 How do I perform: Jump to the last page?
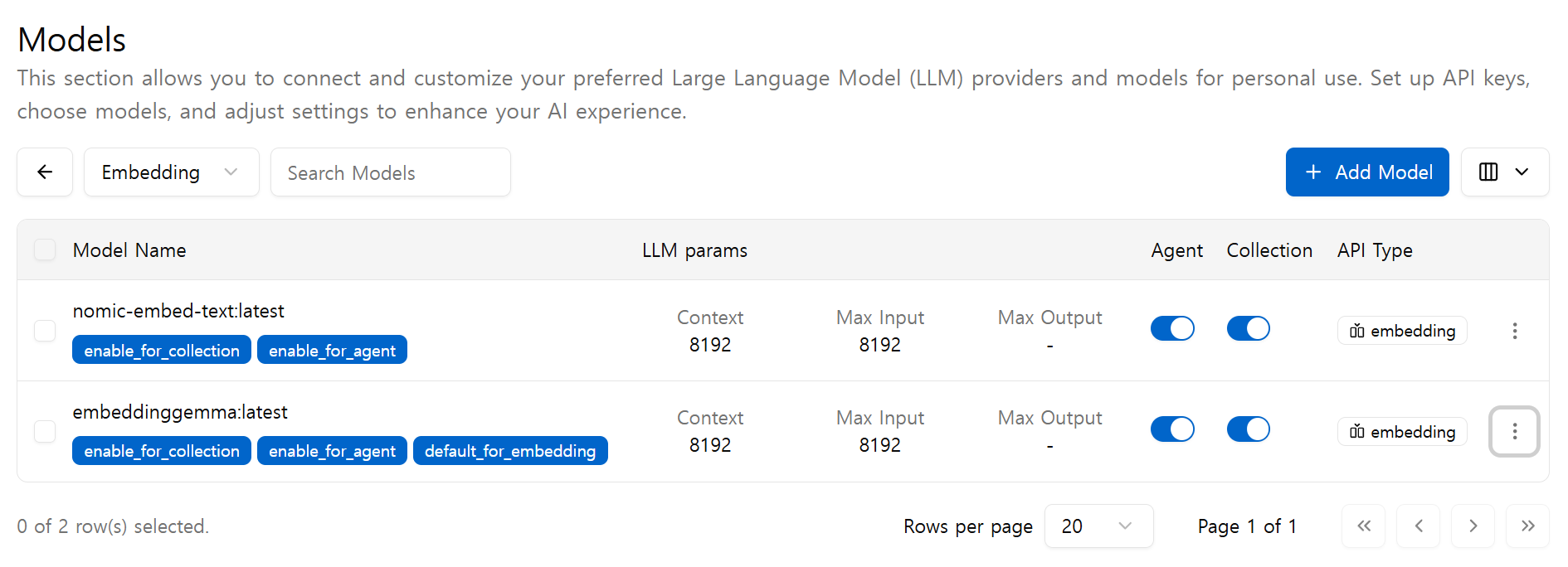click(x=1527, y=526)
